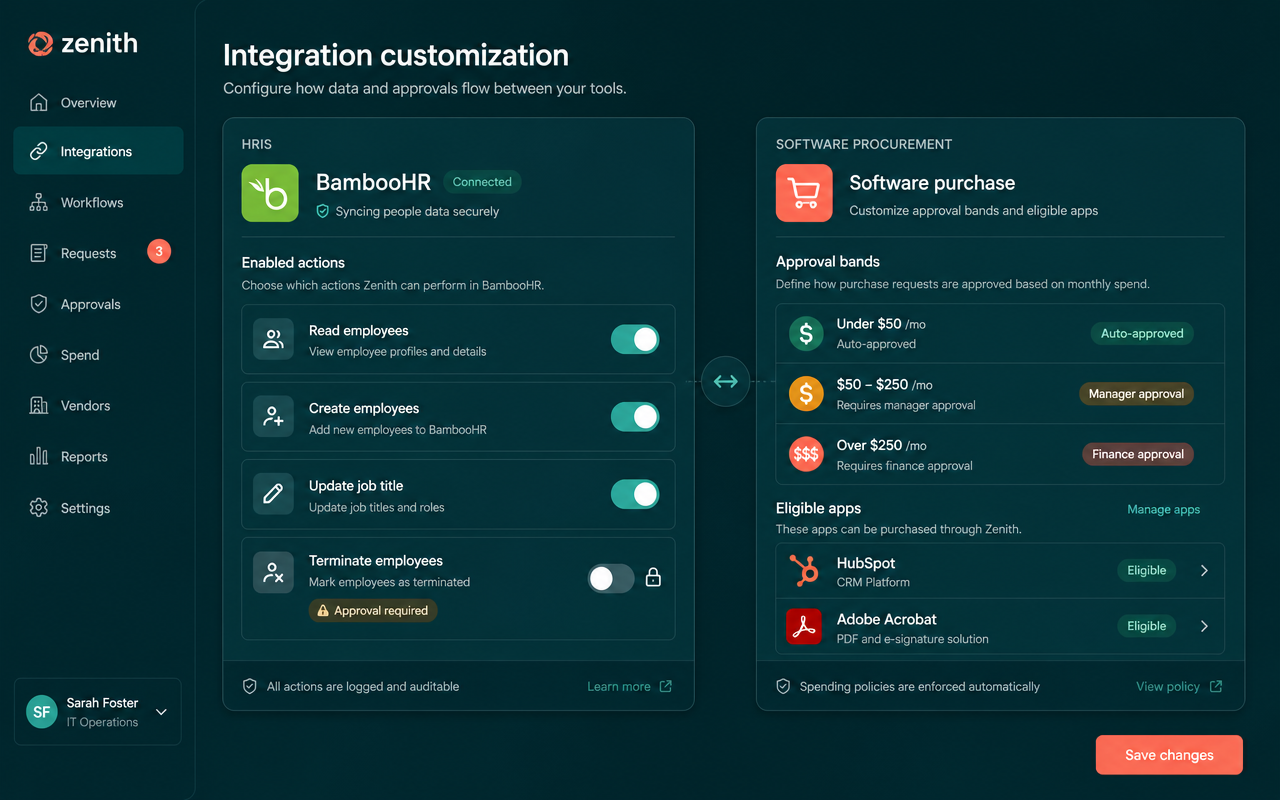Click the Create employees add-person icon
This screenshot has width=1280, height=800.
coord(273,417)
